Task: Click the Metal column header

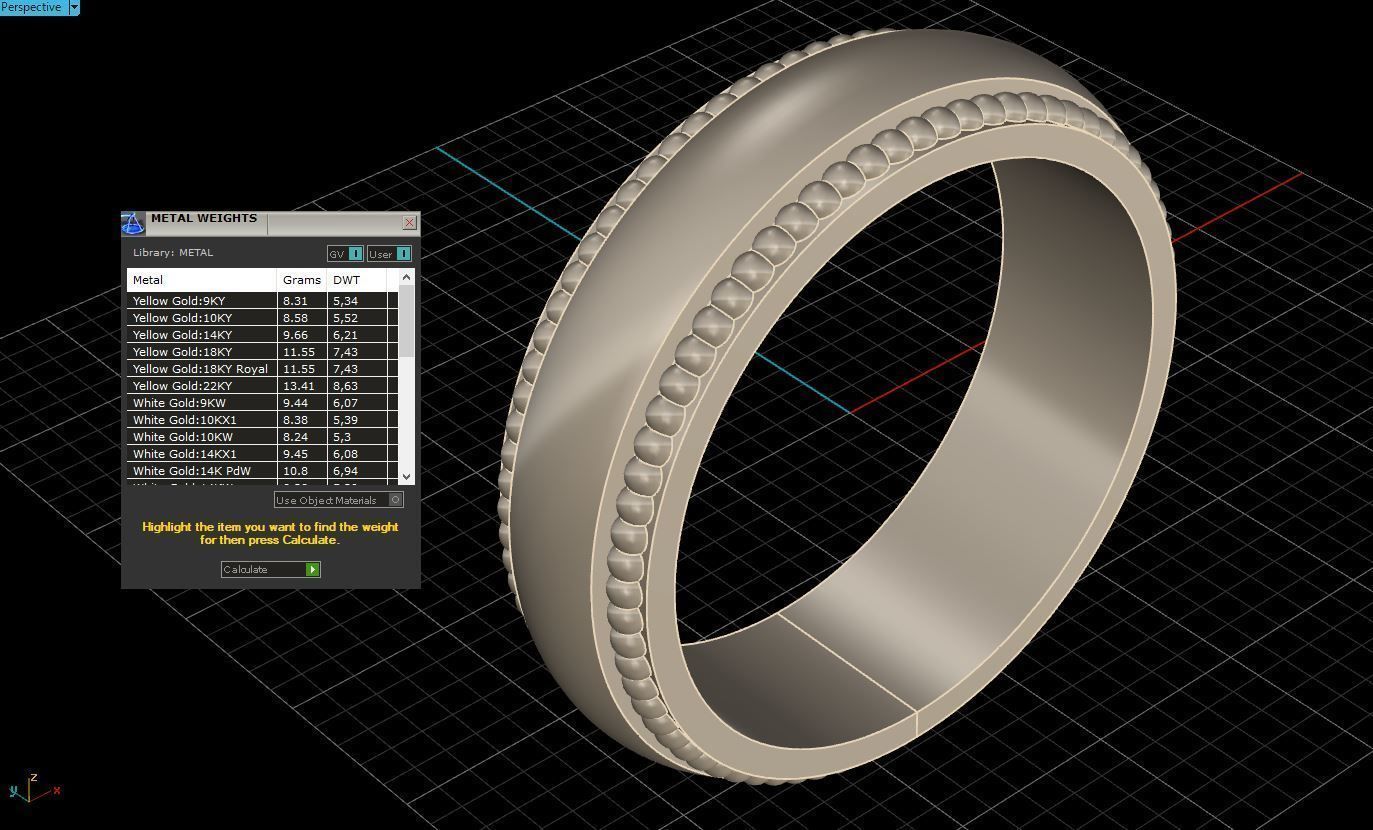Action: pyautogui.click(x=201, y=280)
